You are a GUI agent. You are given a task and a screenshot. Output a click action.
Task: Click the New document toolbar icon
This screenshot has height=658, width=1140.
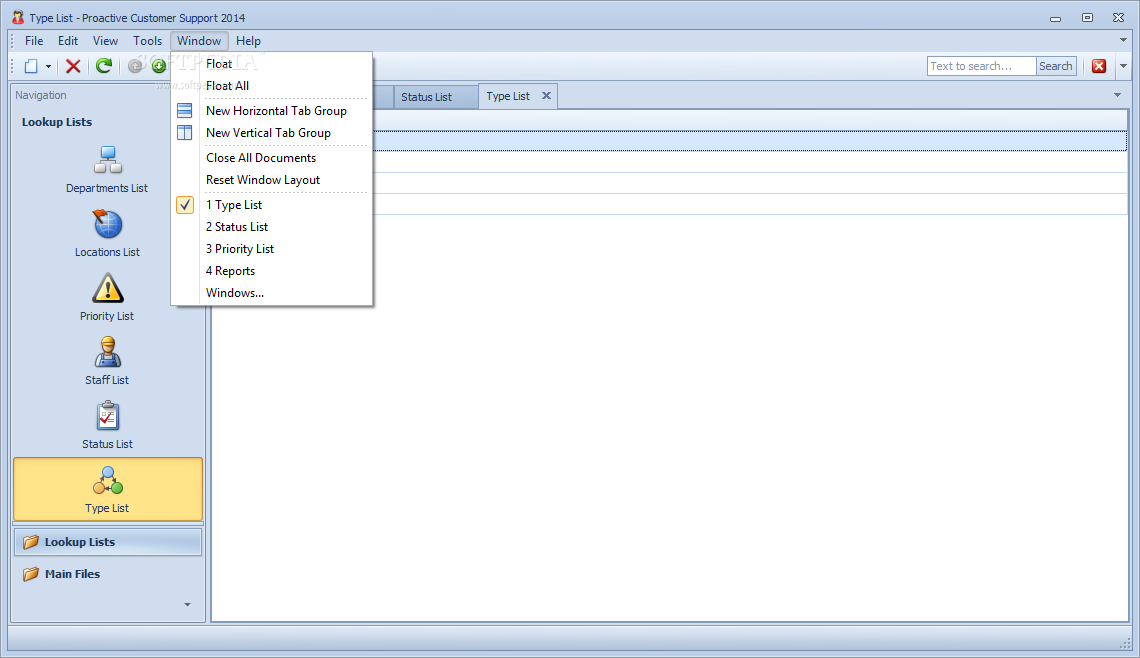click(31, 66)
